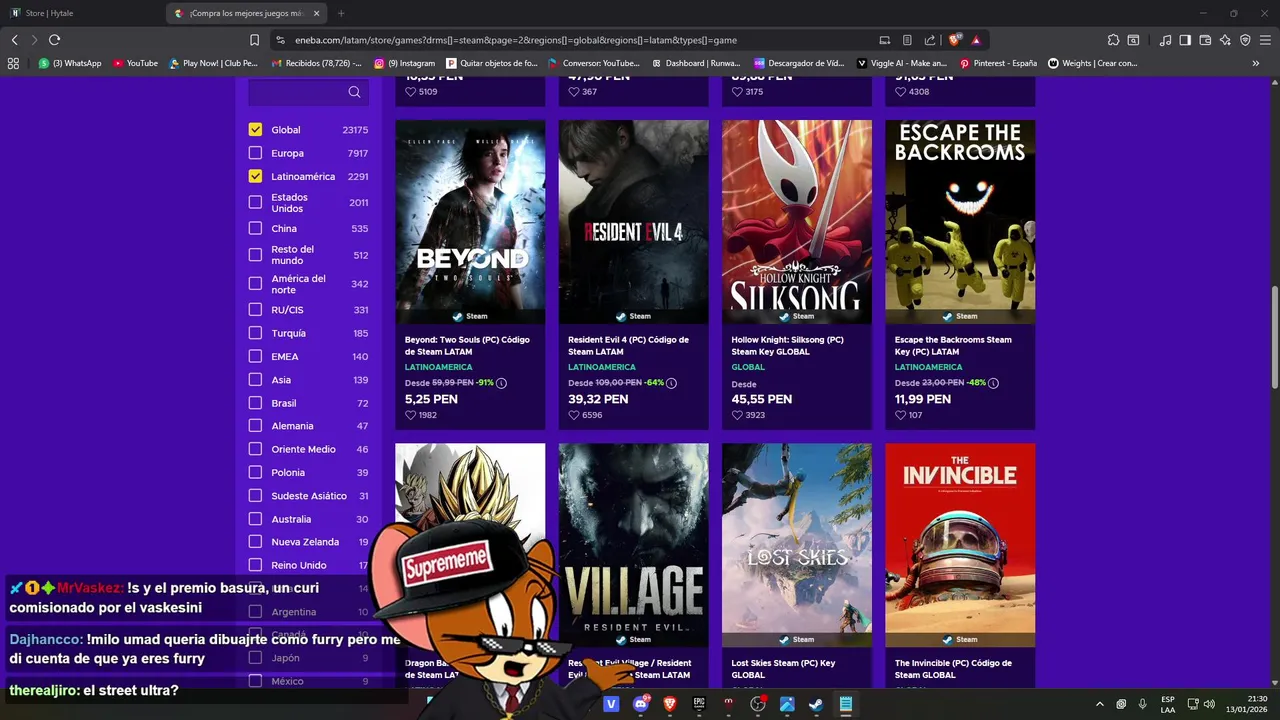Click price info icon on Escape the Backrooms
Image resolution: width=1280 pixels, height=720 pixels.
click(x=993, y=383)
